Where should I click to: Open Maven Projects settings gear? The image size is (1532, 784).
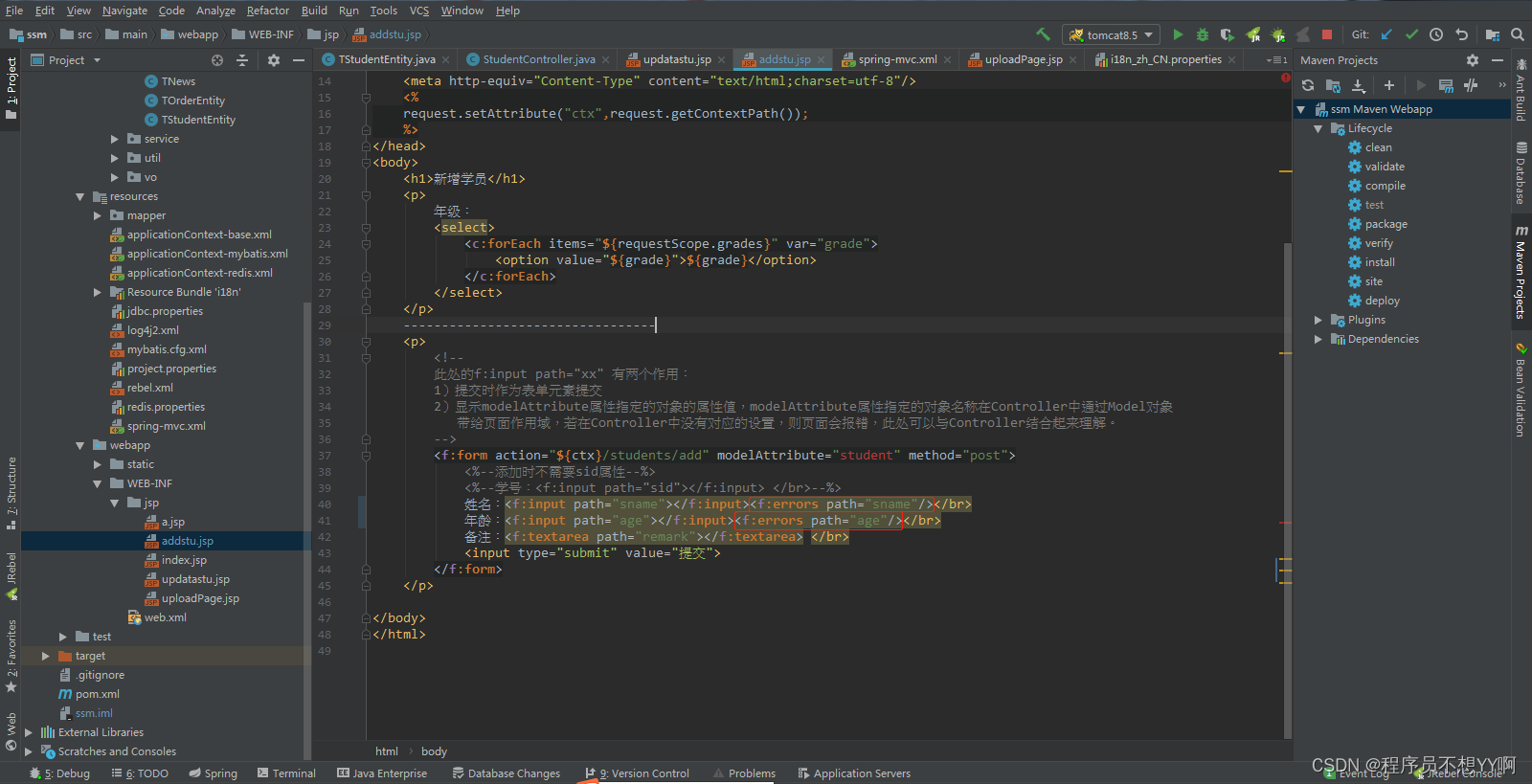[x=1473, y=60]
